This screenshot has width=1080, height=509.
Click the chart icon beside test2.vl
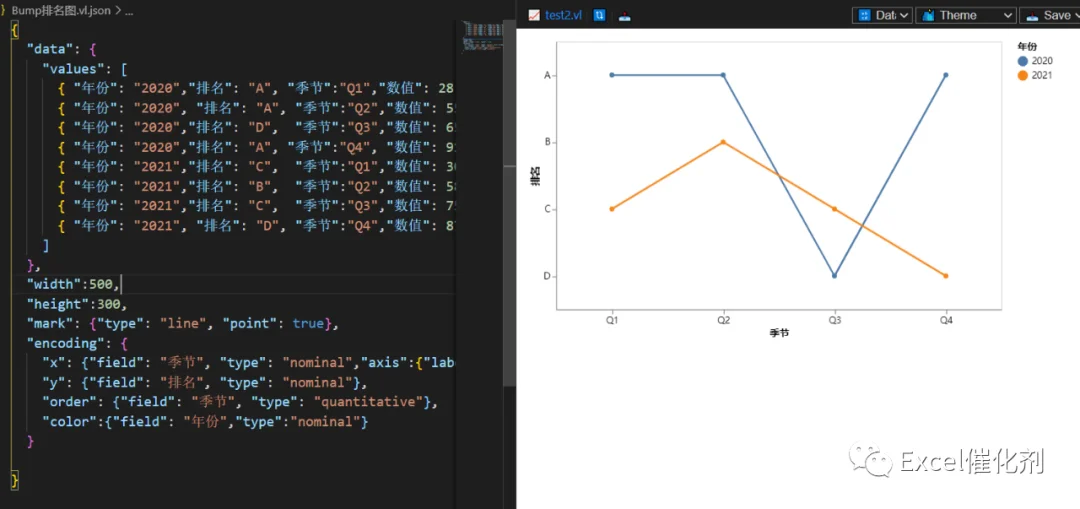(534, 15)
